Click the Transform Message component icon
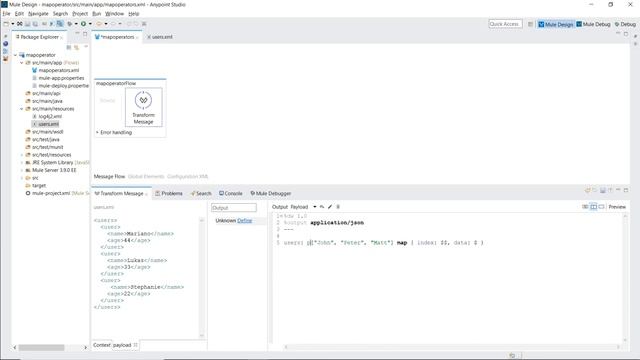 point(143,100)
